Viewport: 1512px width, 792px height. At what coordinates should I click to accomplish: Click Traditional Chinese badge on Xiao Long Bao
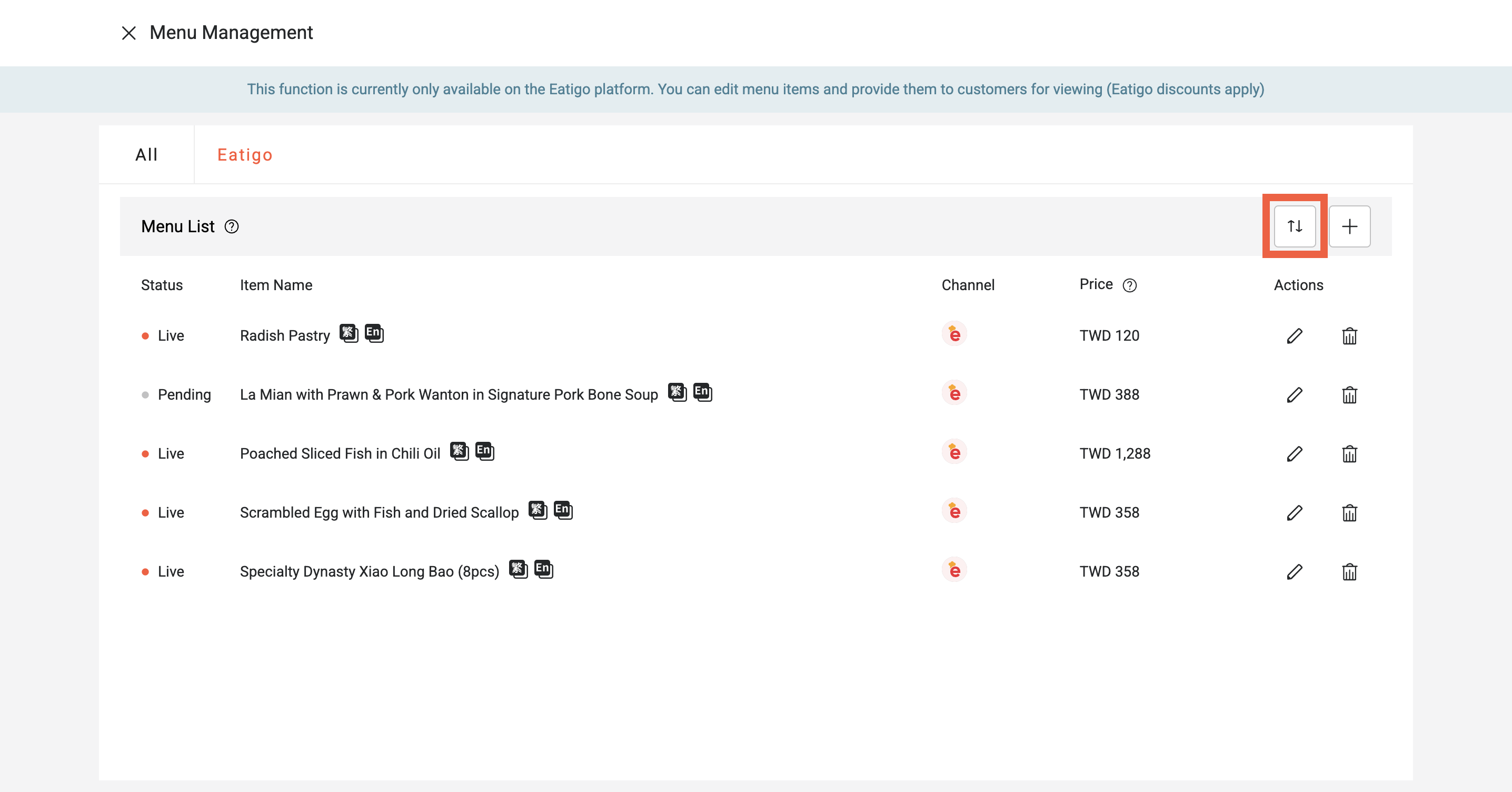coord(518,569)
